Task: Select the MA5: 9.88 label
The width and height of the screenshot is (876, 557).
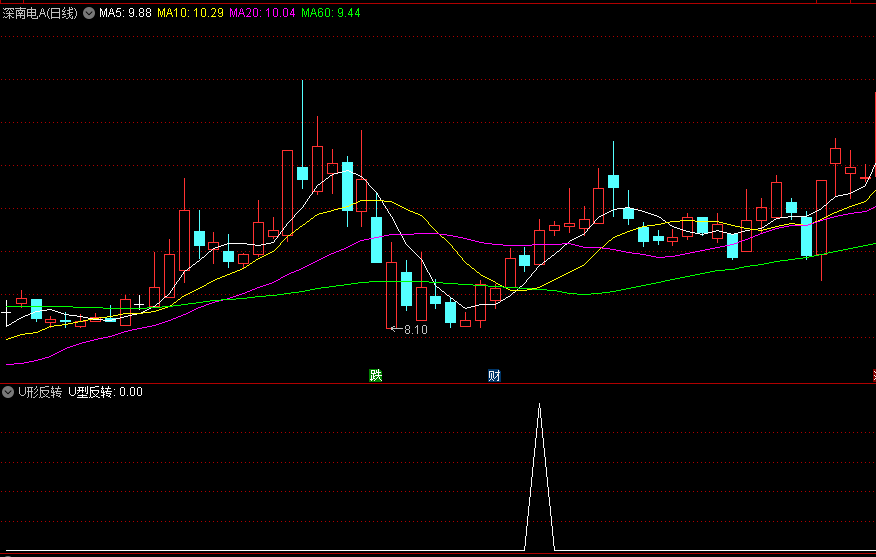Action: 125,13
